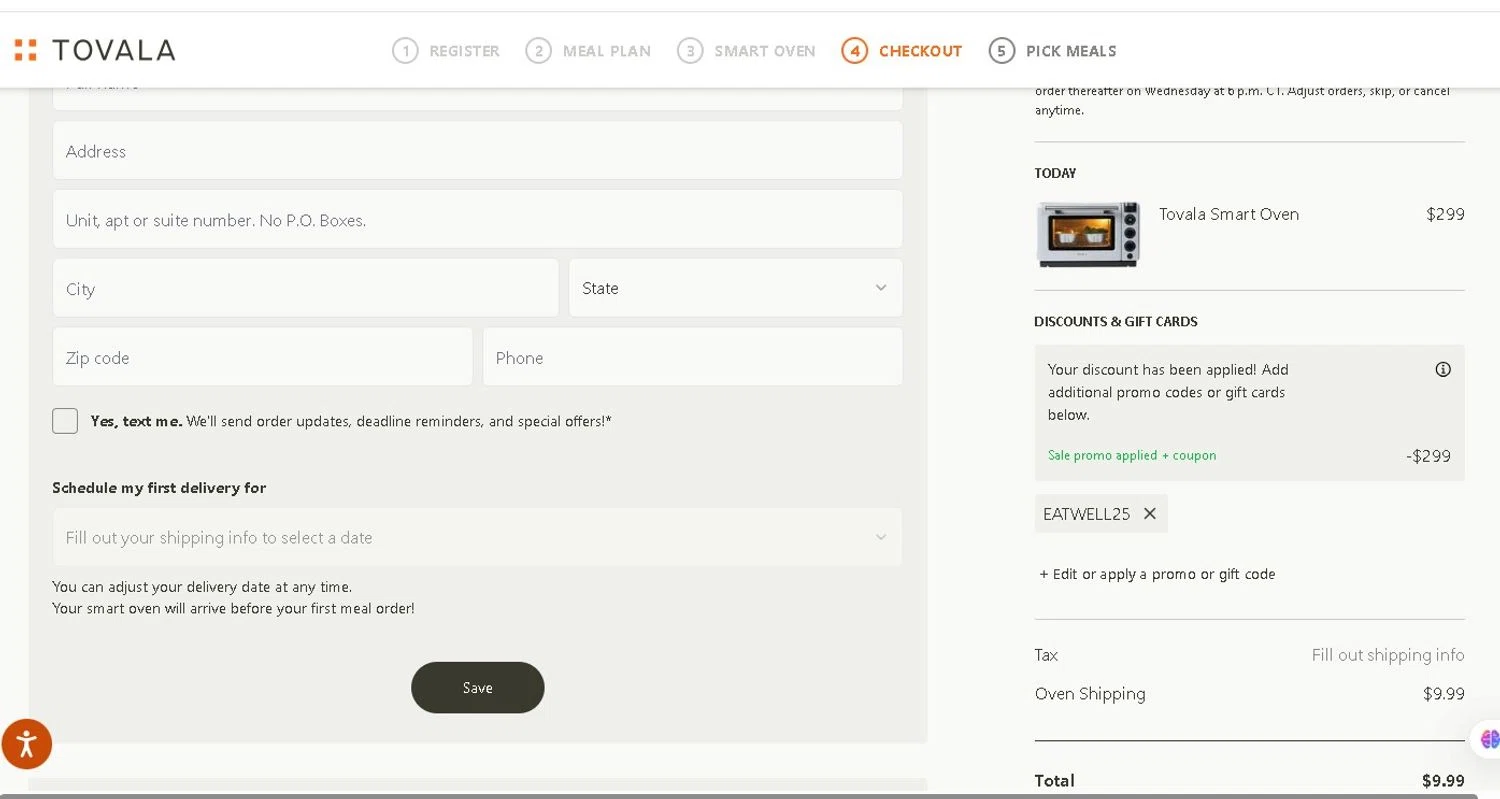1500x799 pixels.
Task: Go to the Meal Plan step
Action: coord(588,50)
